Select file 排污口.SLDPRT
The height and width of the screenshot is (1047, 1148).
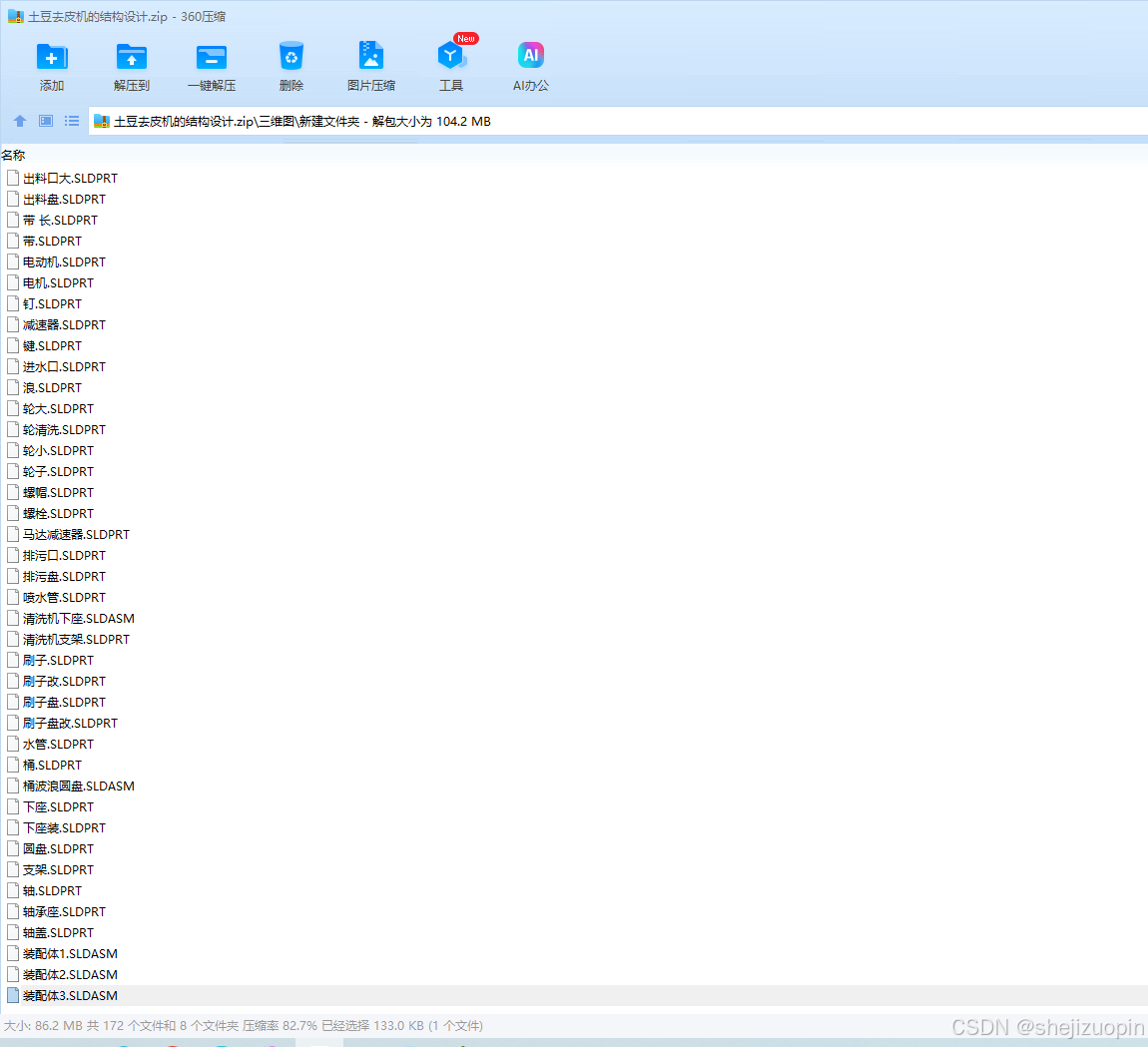click(64, 556)
